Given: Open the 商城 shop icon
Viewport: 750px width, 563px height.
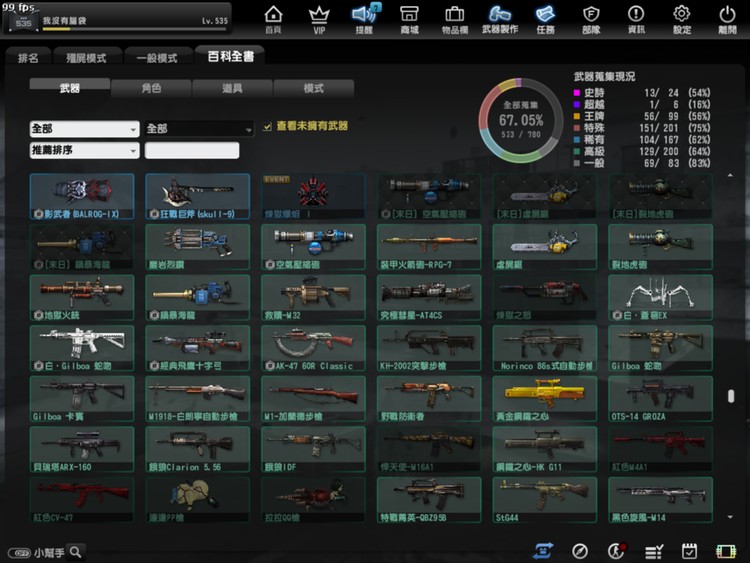Looking at the screenshot, I should pos(409,18).
